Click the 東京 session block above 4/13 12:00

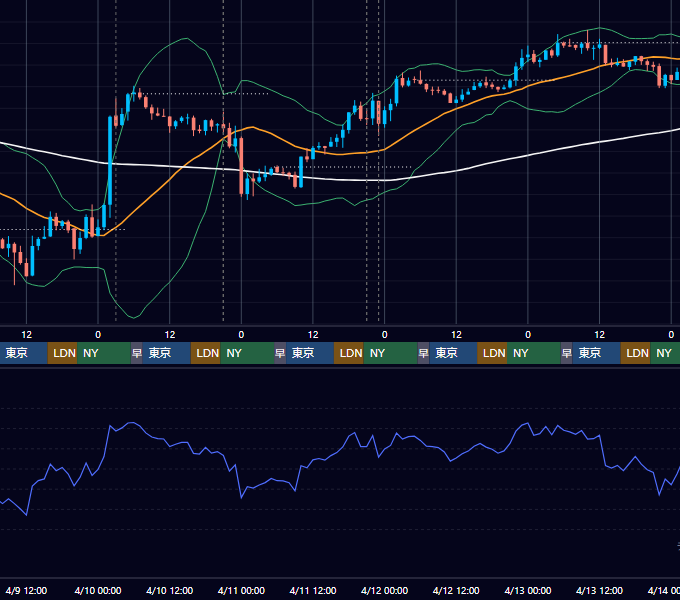coord(596,353)
